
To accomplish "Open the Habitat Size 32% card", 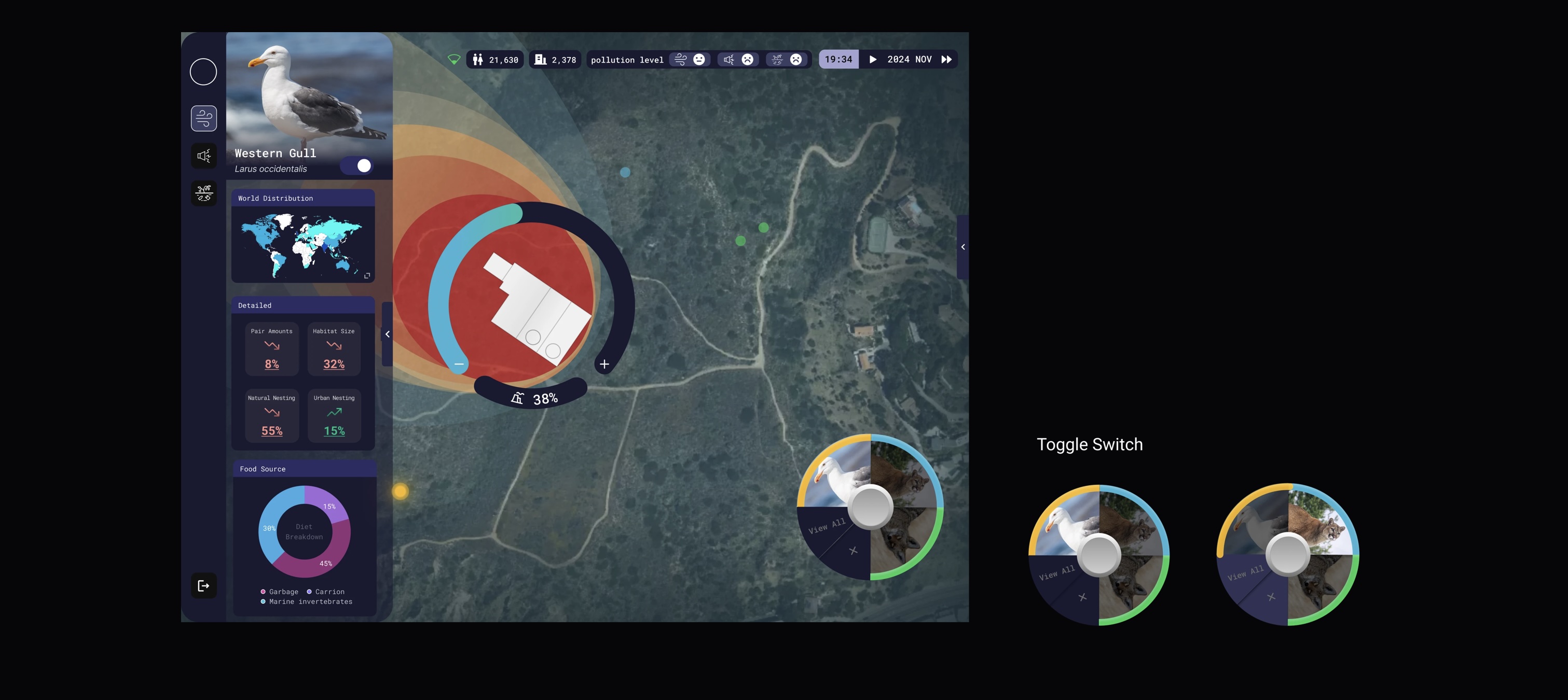I will coord(334,349).
